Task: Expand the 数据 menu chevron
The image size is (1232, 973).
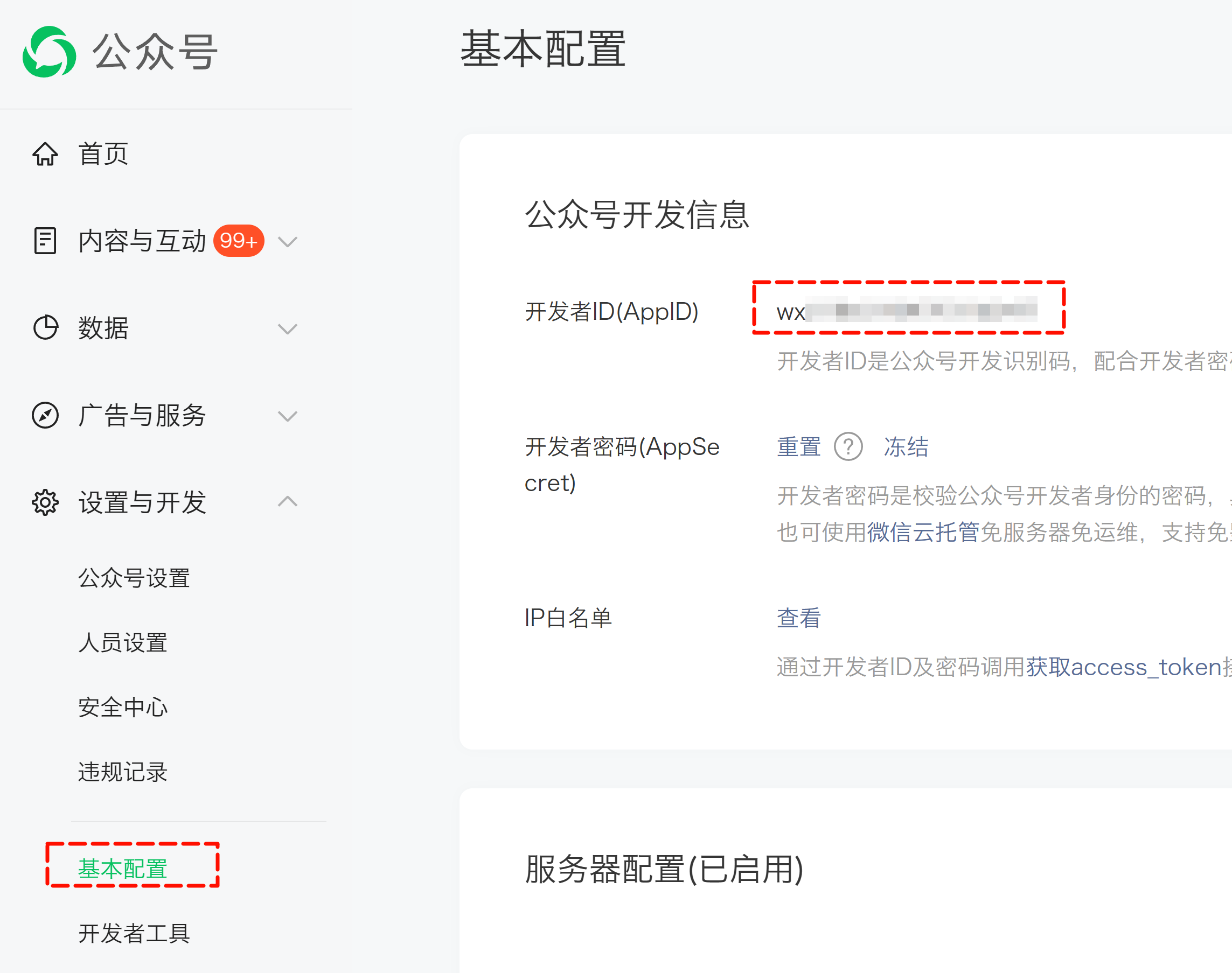Action: [x=287, y=328]
